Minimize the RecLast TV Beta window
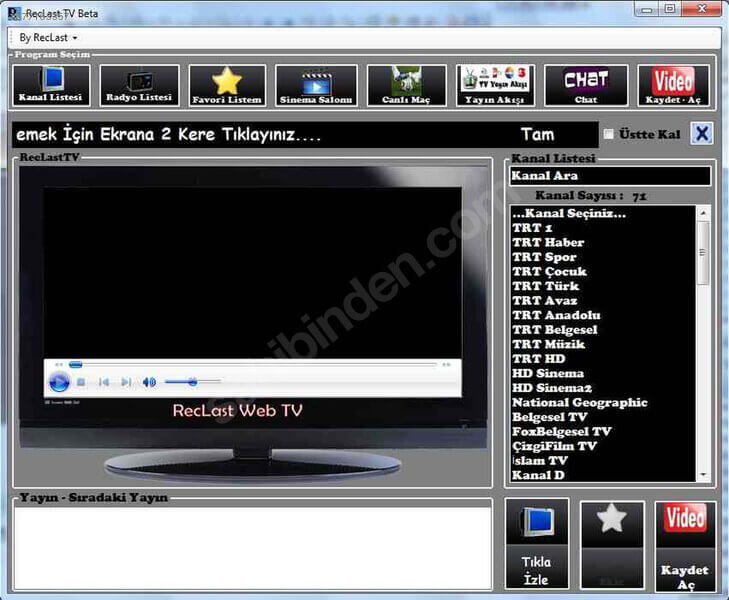The image size is (729, 600). click(x=647, y=10)
